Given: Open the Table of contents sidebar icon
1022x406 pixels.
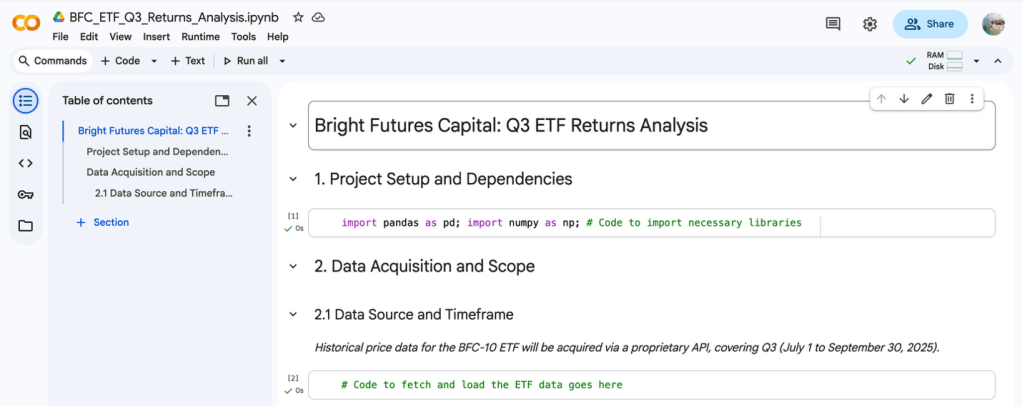Looking at the screenshot, I should [x=25, y=100].
